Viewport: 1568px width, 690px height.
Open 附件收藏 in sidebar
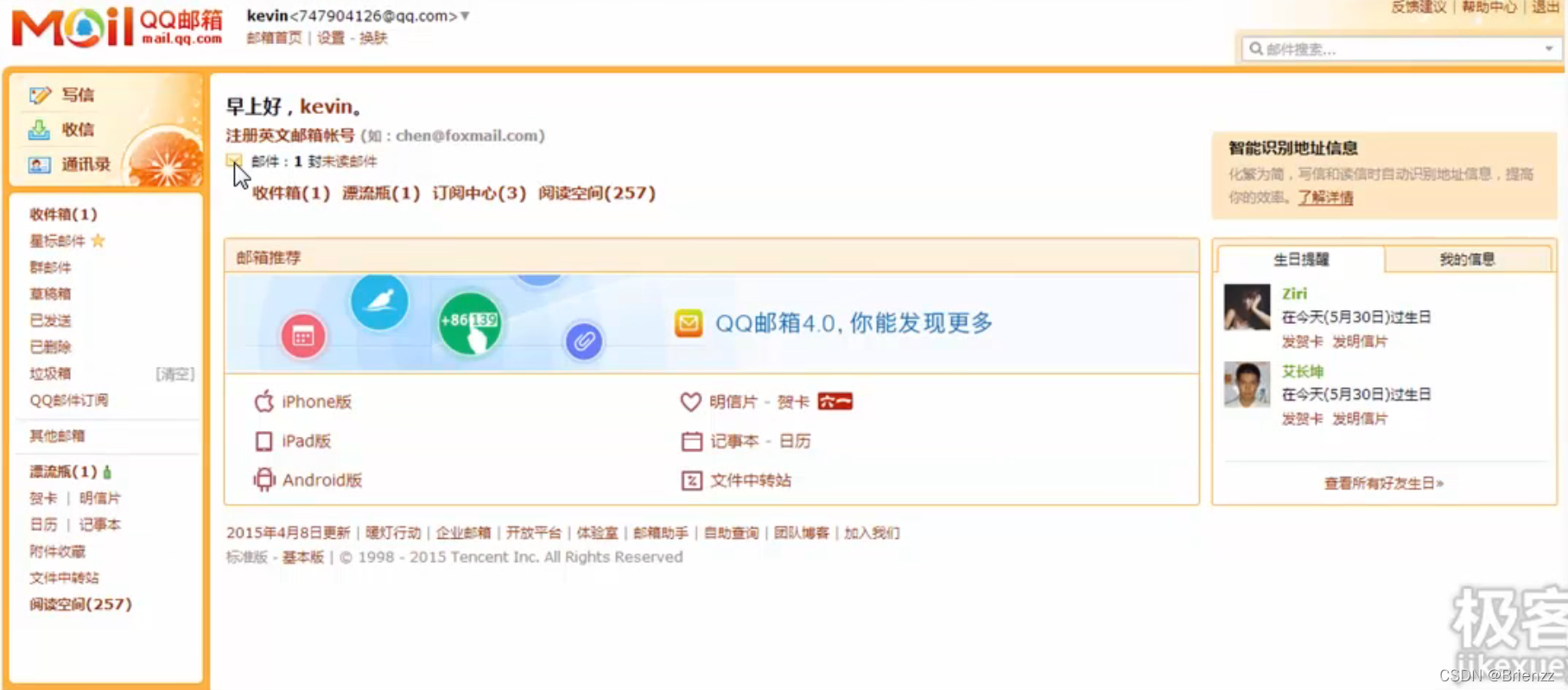click(57, 551)
